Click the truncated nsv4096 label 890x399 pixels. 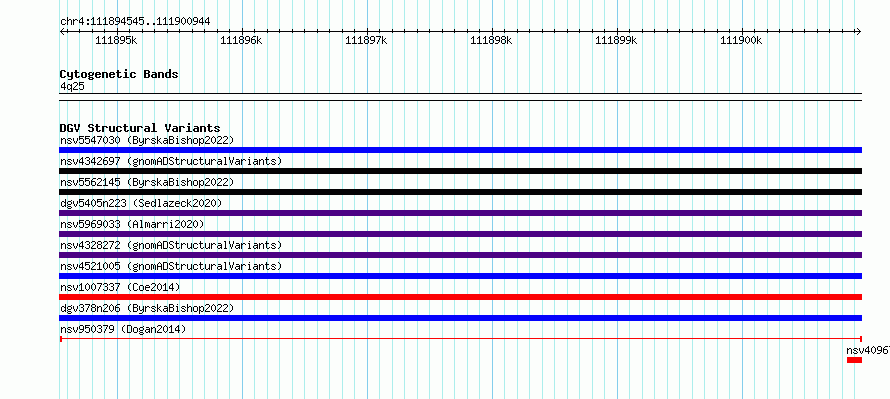tap(868, 350)
